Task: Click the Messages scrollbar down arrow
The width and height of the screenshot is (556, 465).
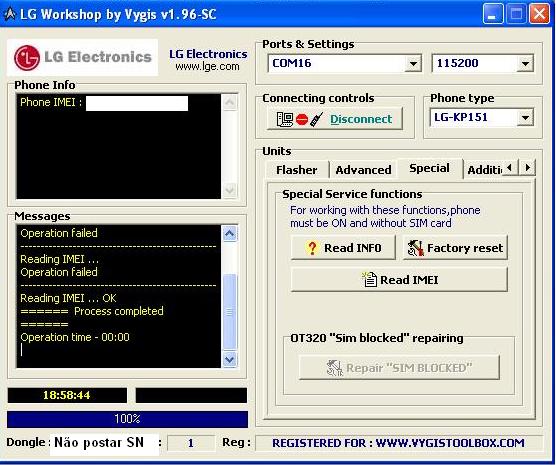Action: (x=229, y=360)
